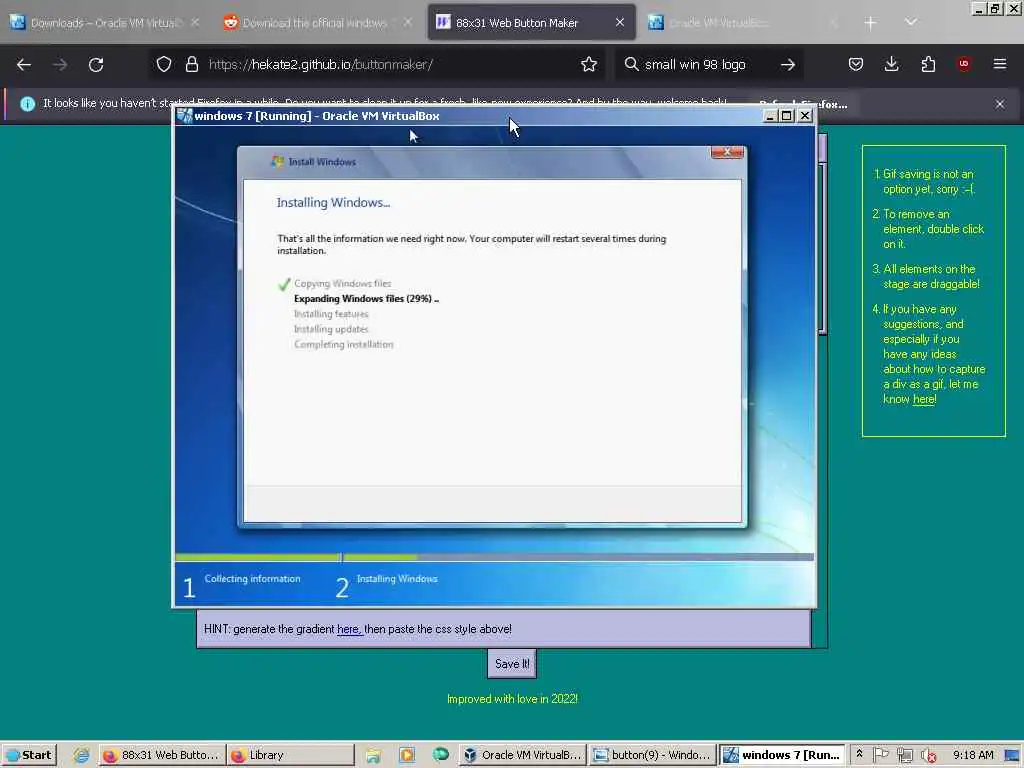Click the uBlock Origin icon
Screen dimensions: 1024x768
(x=964, y=63)
